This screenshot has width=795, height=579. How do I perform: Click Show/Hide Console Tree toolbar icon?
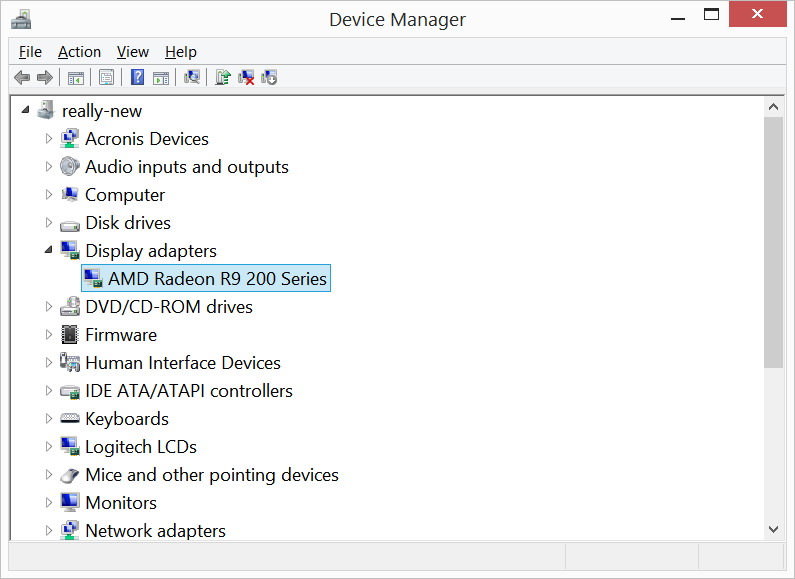point(76,78)
